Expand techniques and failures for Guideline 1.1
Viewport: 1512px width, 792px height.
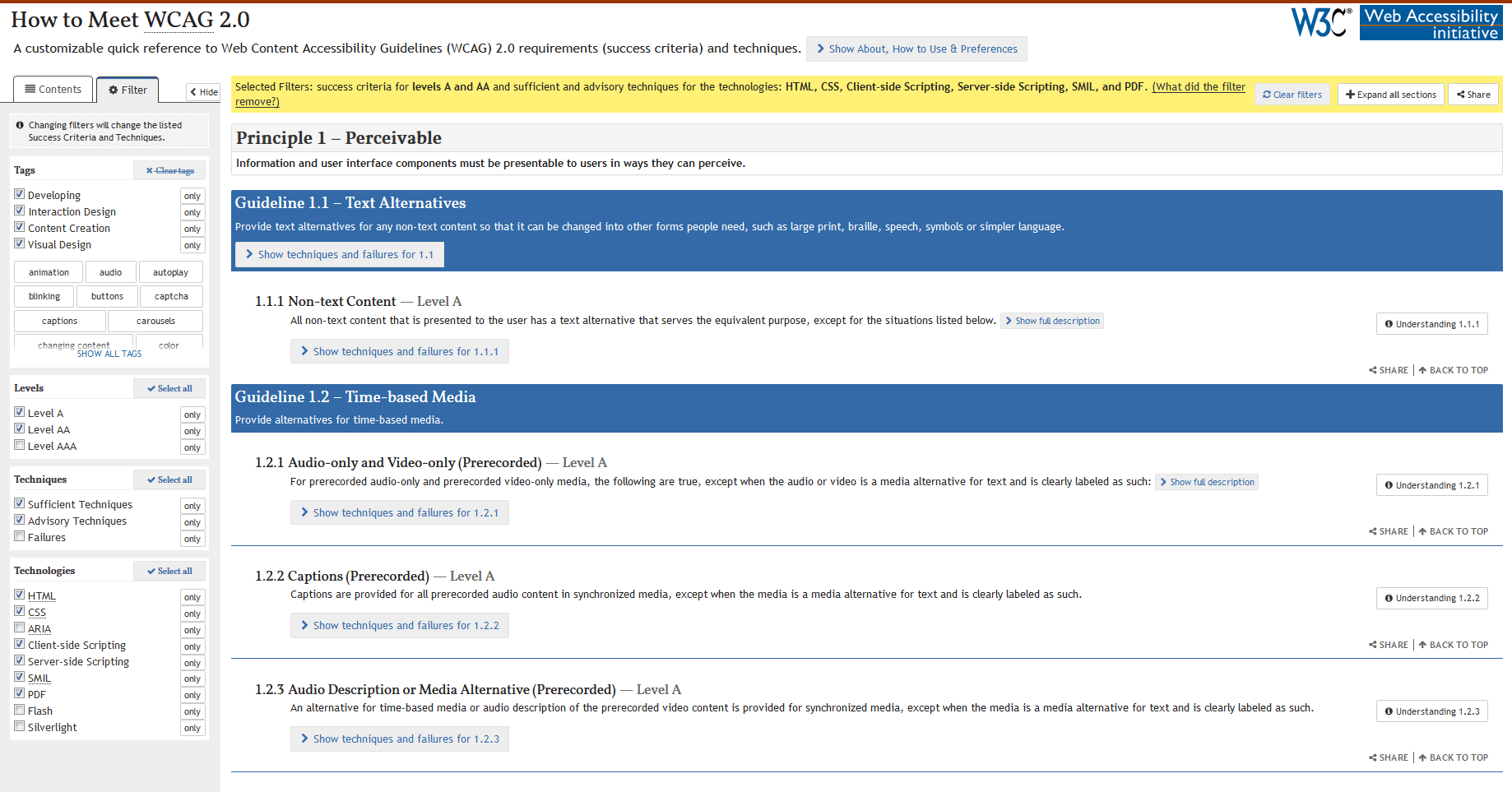coord(339,254)
